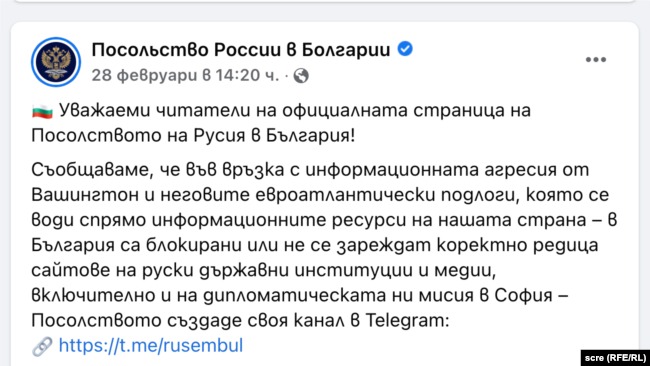Click the text line включително и на дипломатическата
This screenshot has height=366, width=650.
(x=299, y=296)
